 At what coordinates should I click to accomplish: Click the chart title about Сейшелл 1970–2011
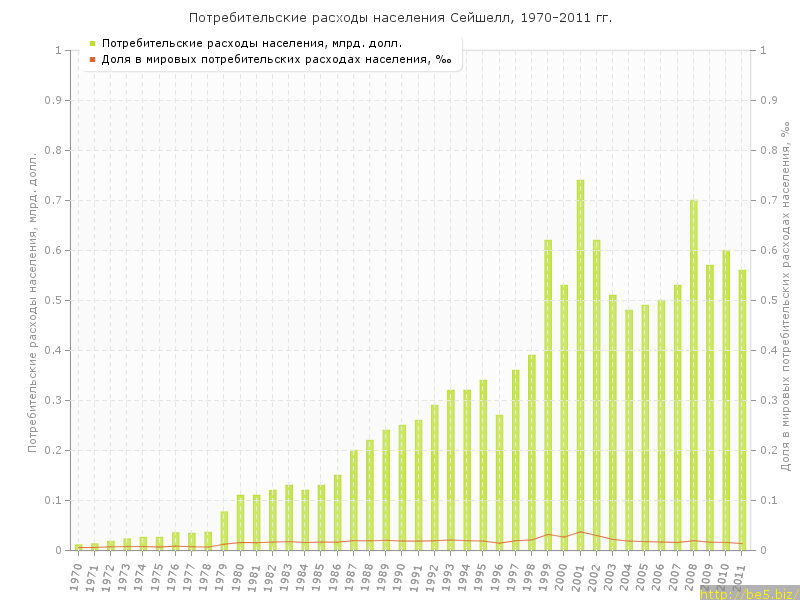[x=400, y=18]
